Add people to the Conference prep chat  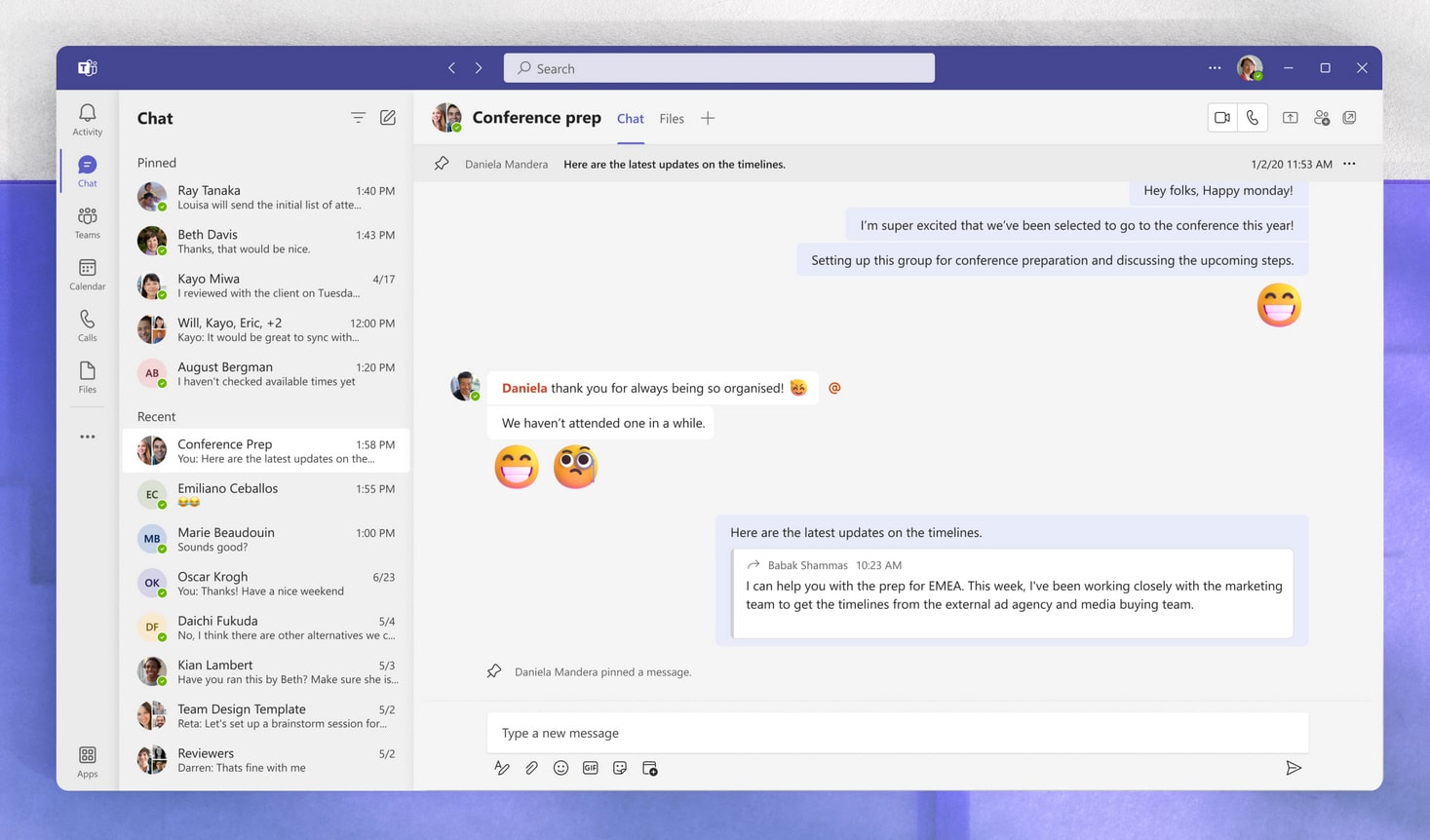point(1321,118)
